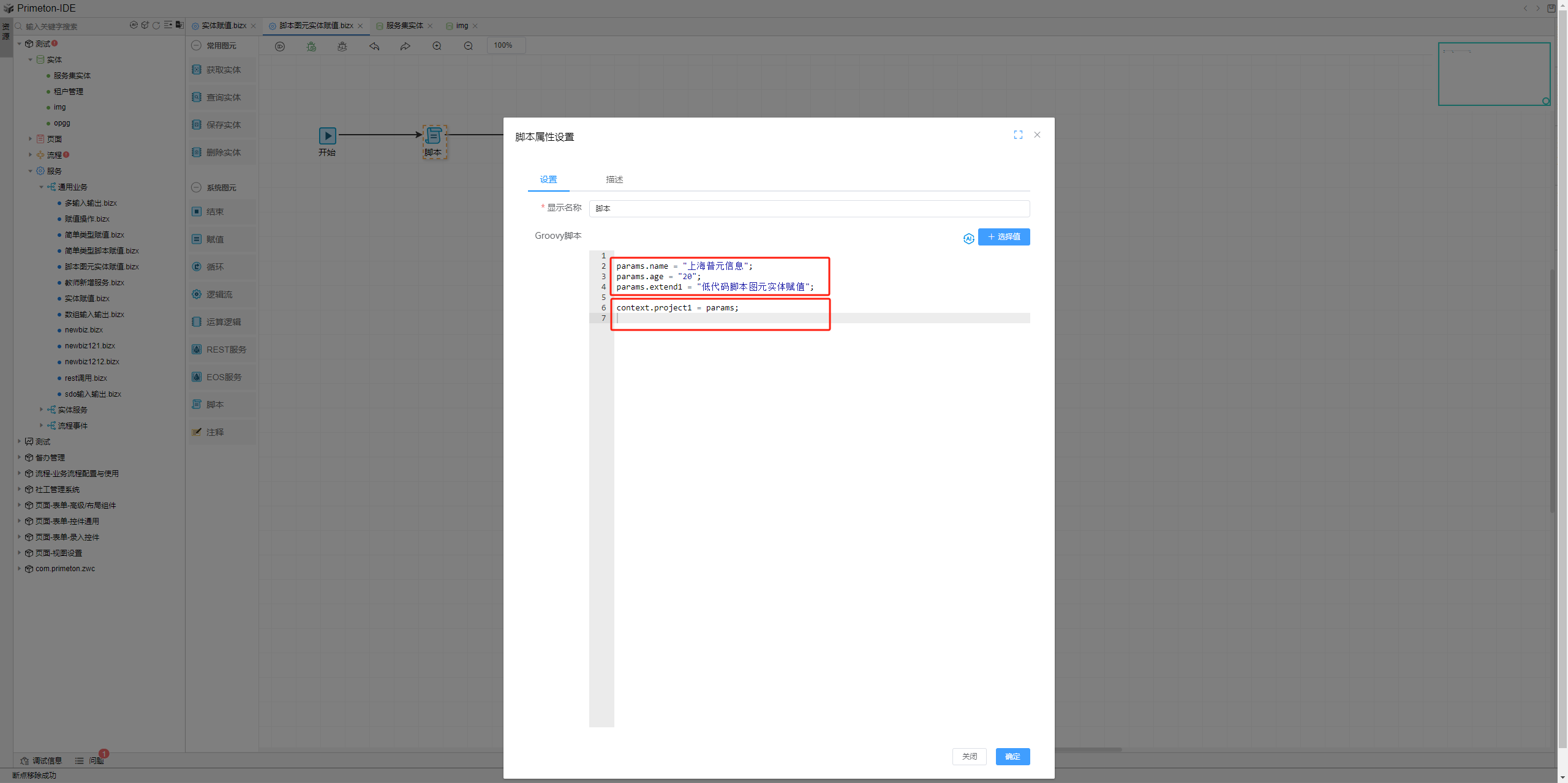Click the run icon in canvas toolbar
Screen dimensions: 1568x783
click(x=280, y=46)
